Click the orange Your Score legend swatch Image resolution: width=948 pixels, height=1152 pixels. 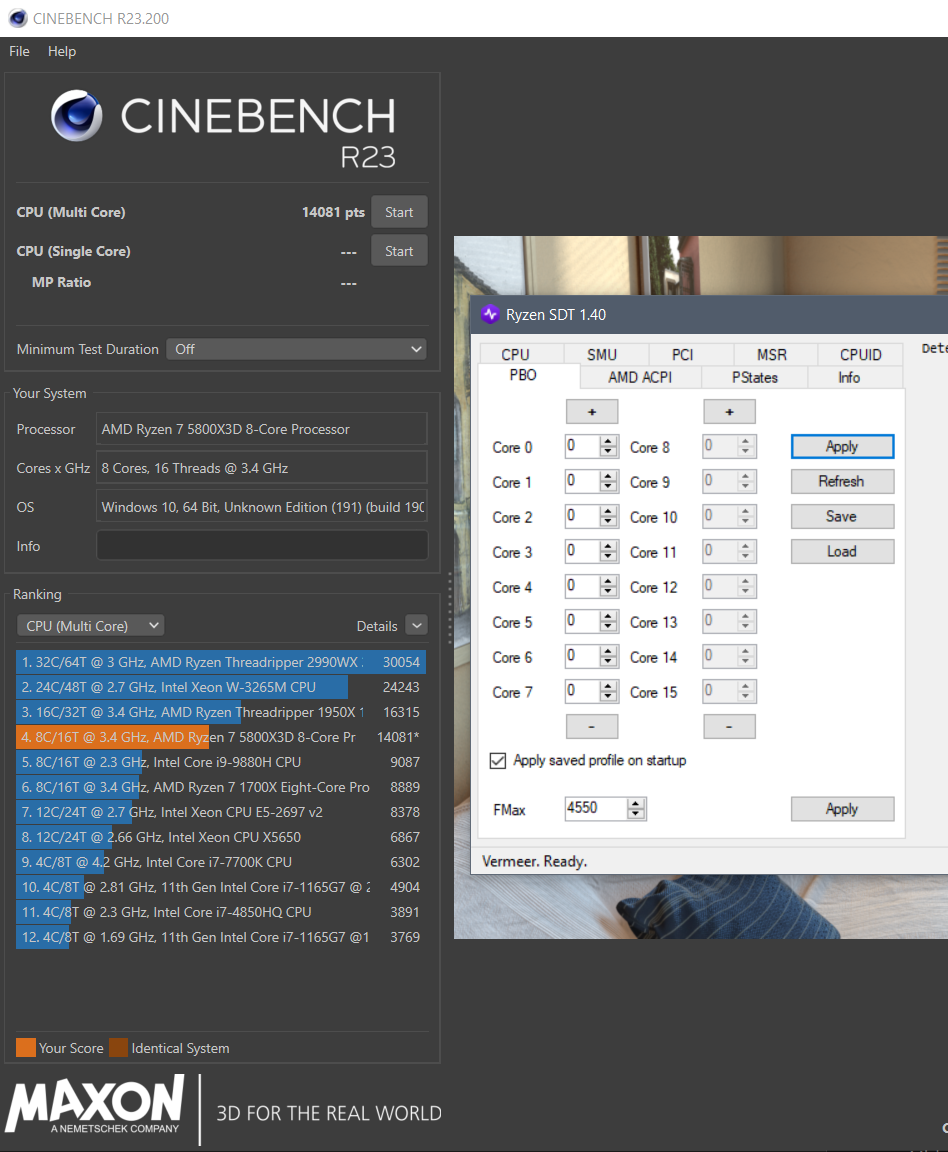point(26,1048)
